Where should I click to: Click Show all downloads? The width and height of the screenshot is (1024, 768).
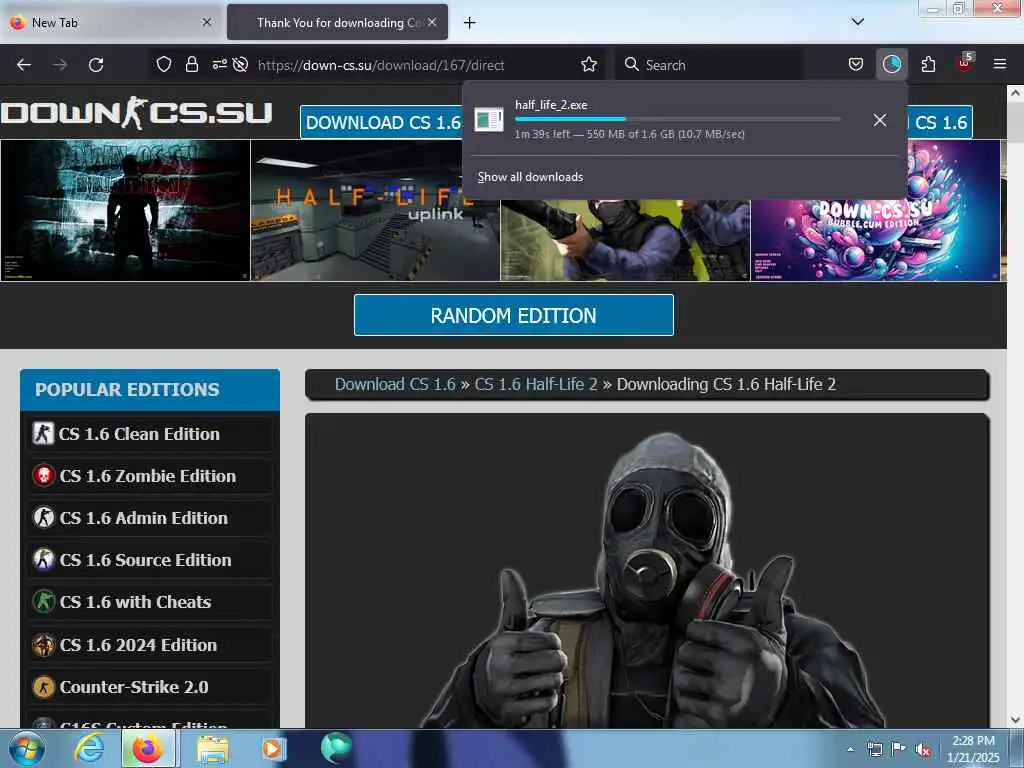pos(530,177)
